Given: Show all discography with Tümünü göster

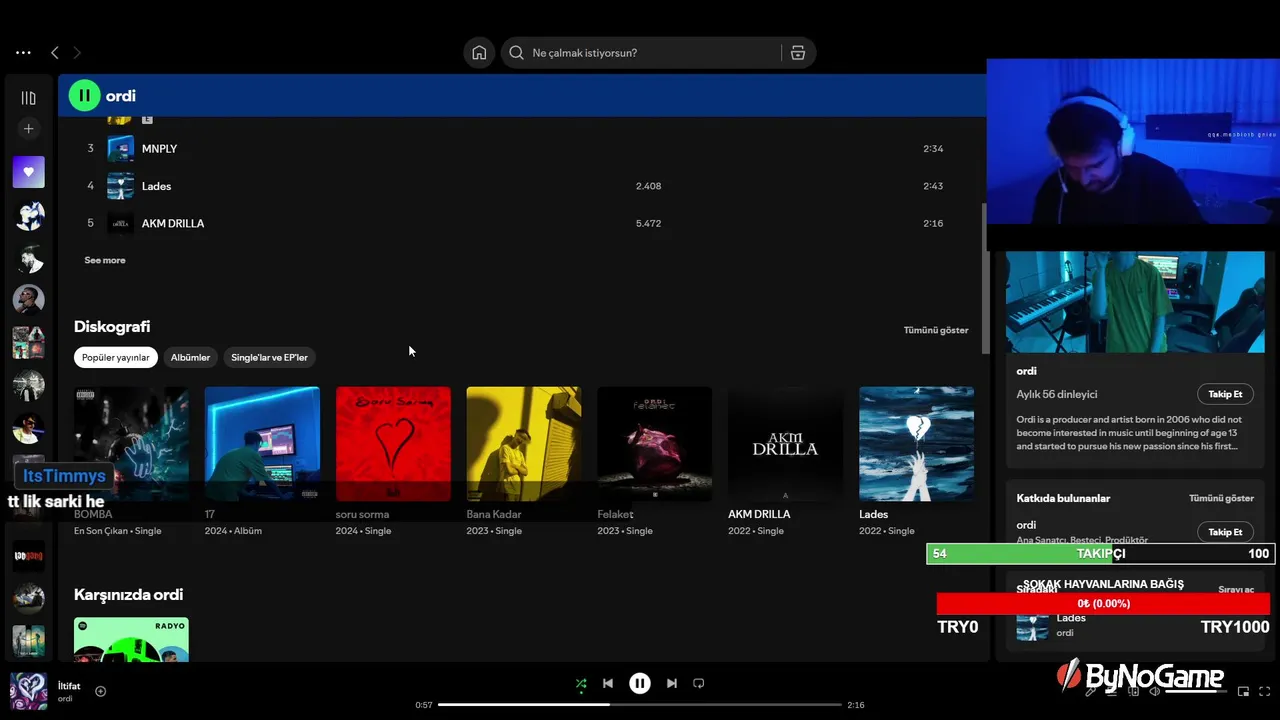Looking at the screenshot, I should click(x=936, y=330).
